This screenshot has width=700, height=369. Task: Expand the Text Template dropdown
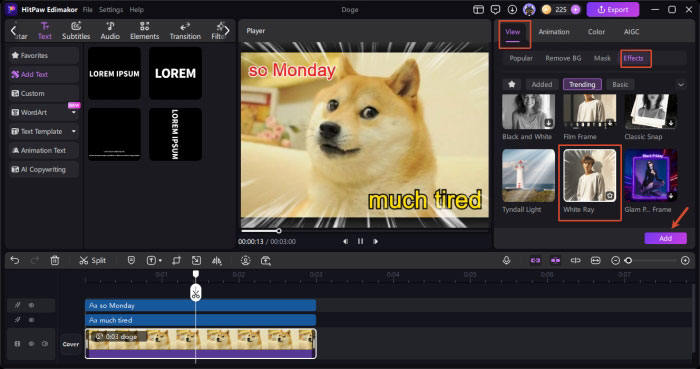[x=74, y=132]
